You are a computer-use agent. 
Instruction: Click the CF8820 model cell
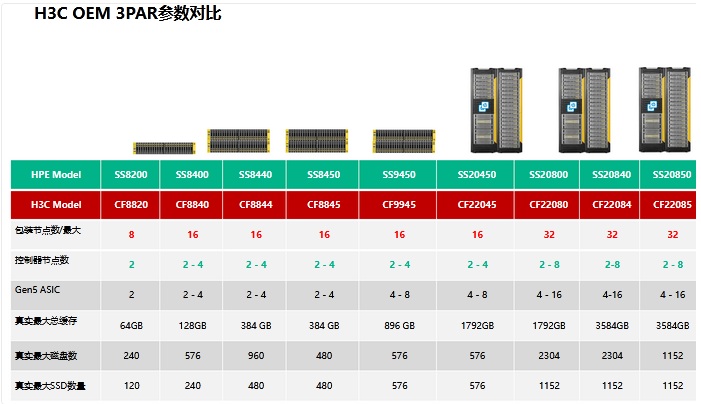(130, 204)
